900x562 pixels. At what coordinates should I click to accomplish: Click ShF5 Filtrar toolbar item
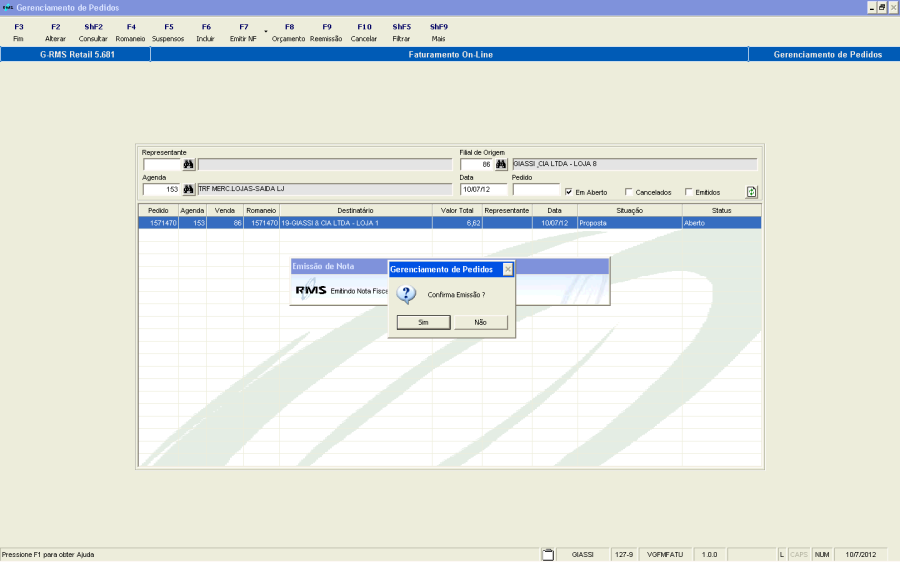pyautogui.click(x=401, y=33)
